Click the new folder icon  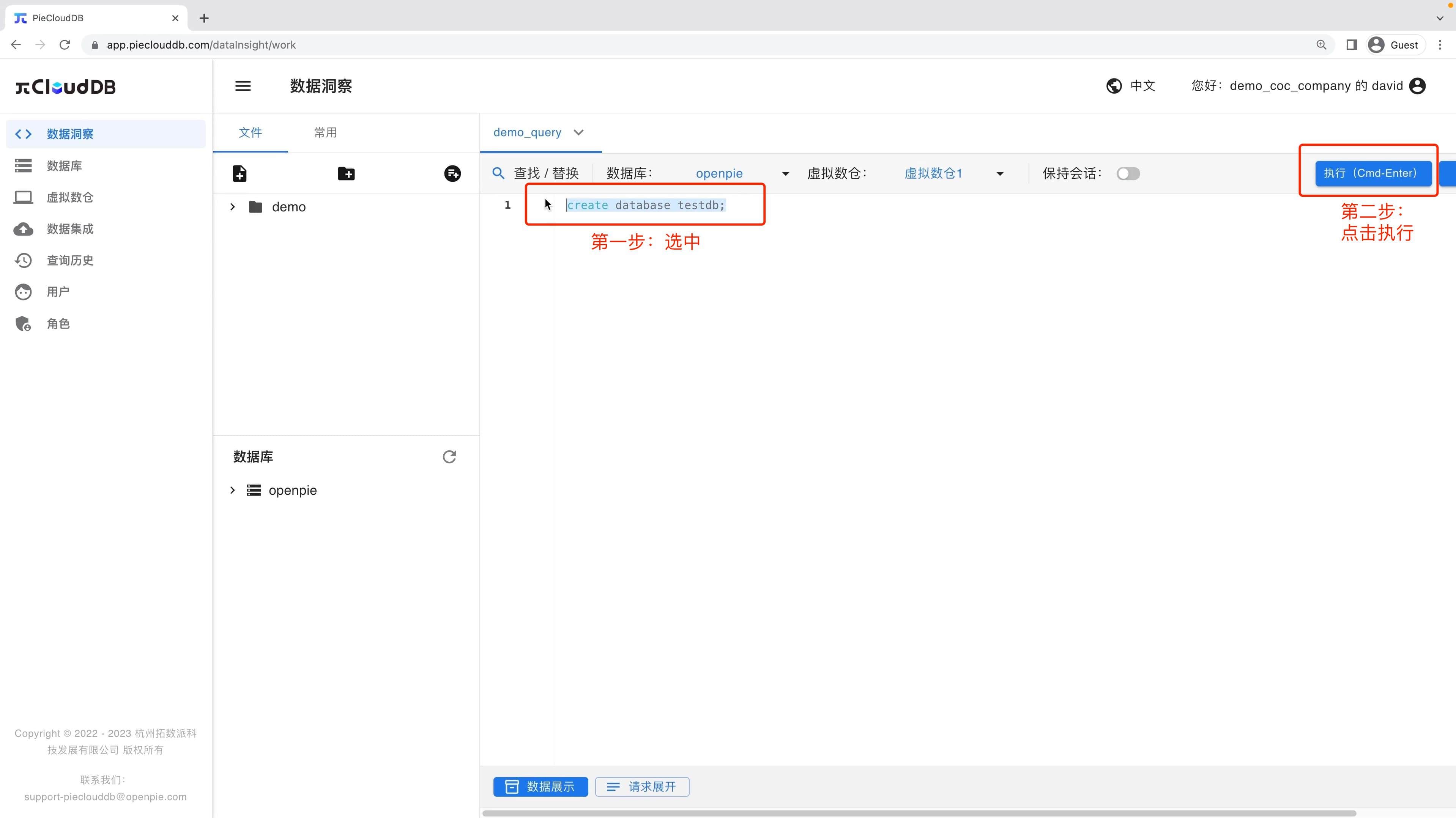(347, 173)
